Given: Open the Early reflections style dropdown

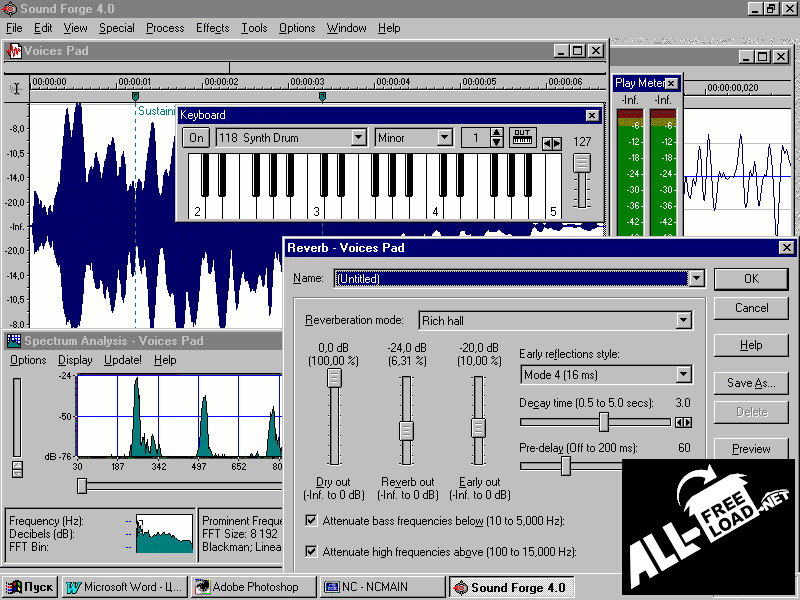Looking at the screenshot, I should pos(683,375).
